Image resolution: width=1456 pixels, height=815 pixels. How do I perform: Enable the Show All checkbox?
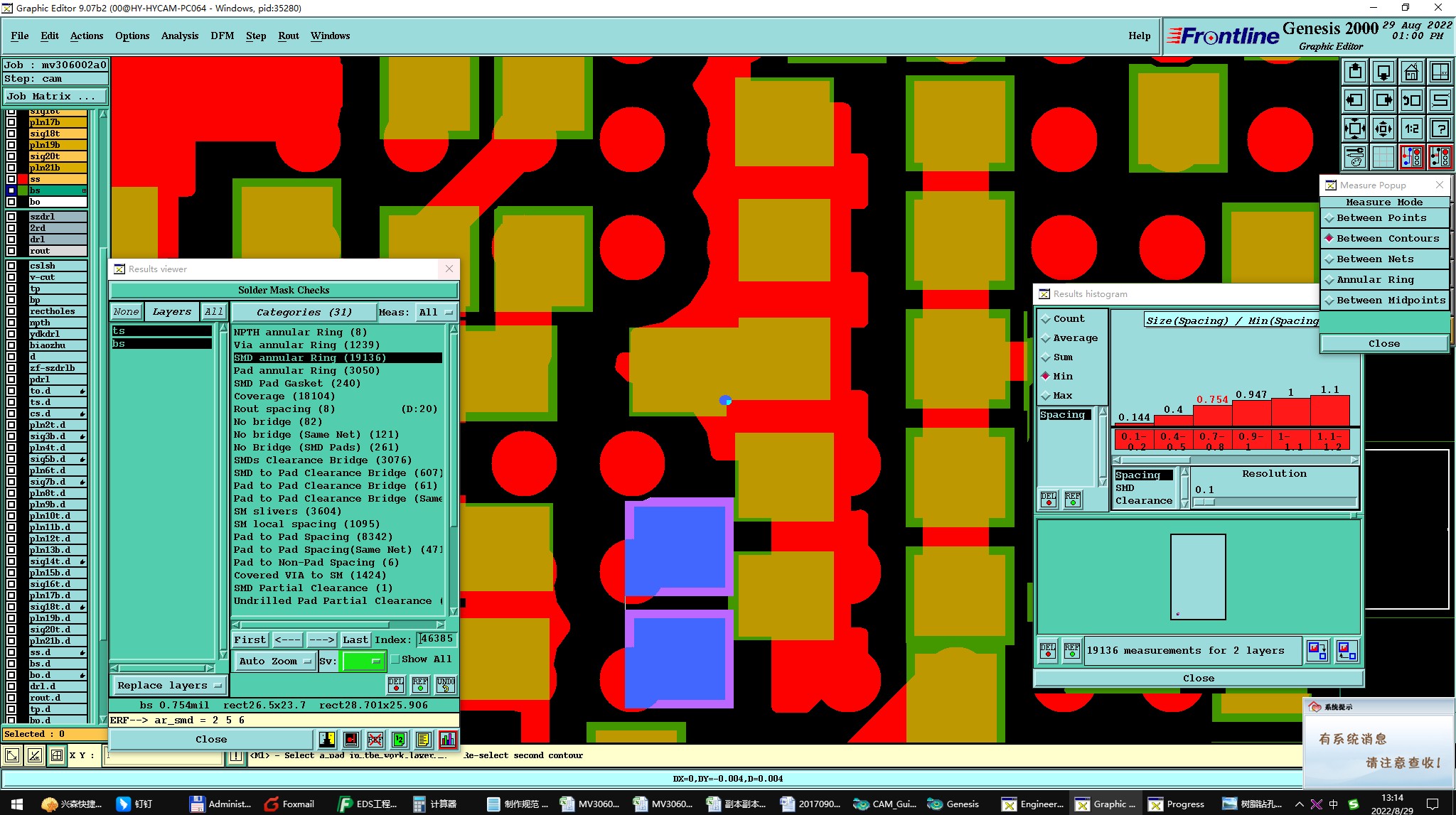[395, 659]
